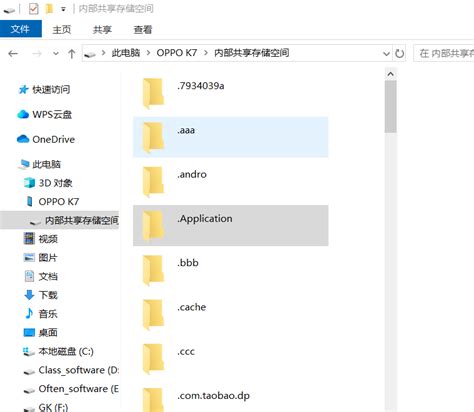
Task: Expand the address bar history dropdown
Action: coord(386,53)
